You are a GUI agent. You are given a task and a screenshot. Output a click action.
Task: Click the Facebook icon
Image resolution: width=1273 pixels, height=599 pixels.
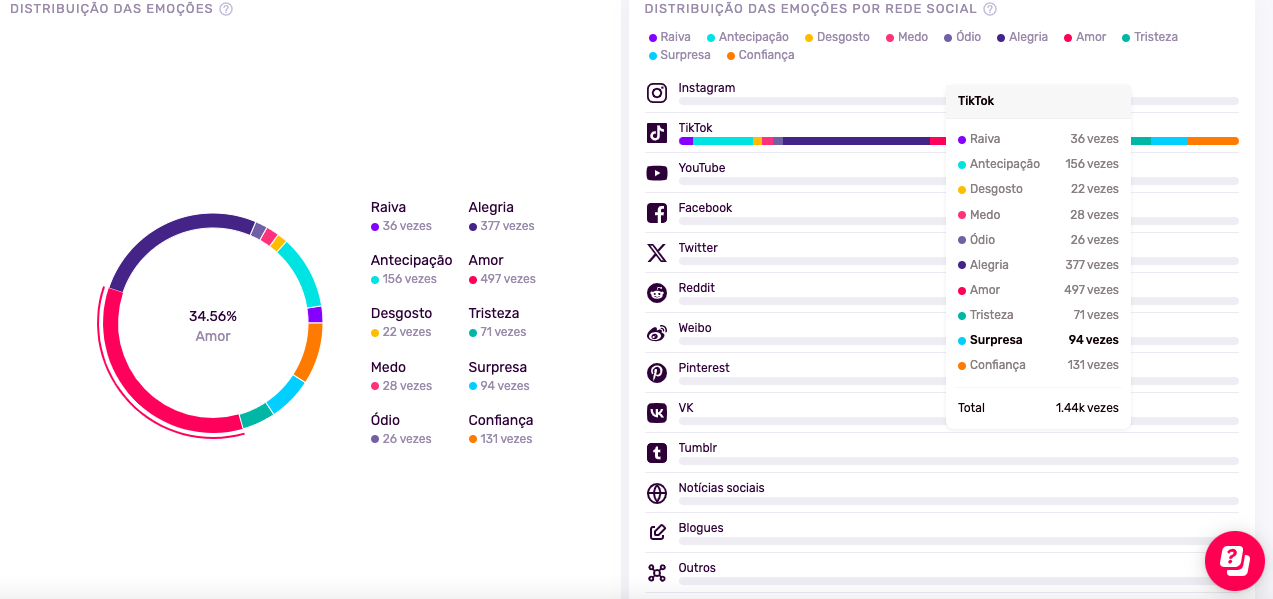(x=657, y=213)
